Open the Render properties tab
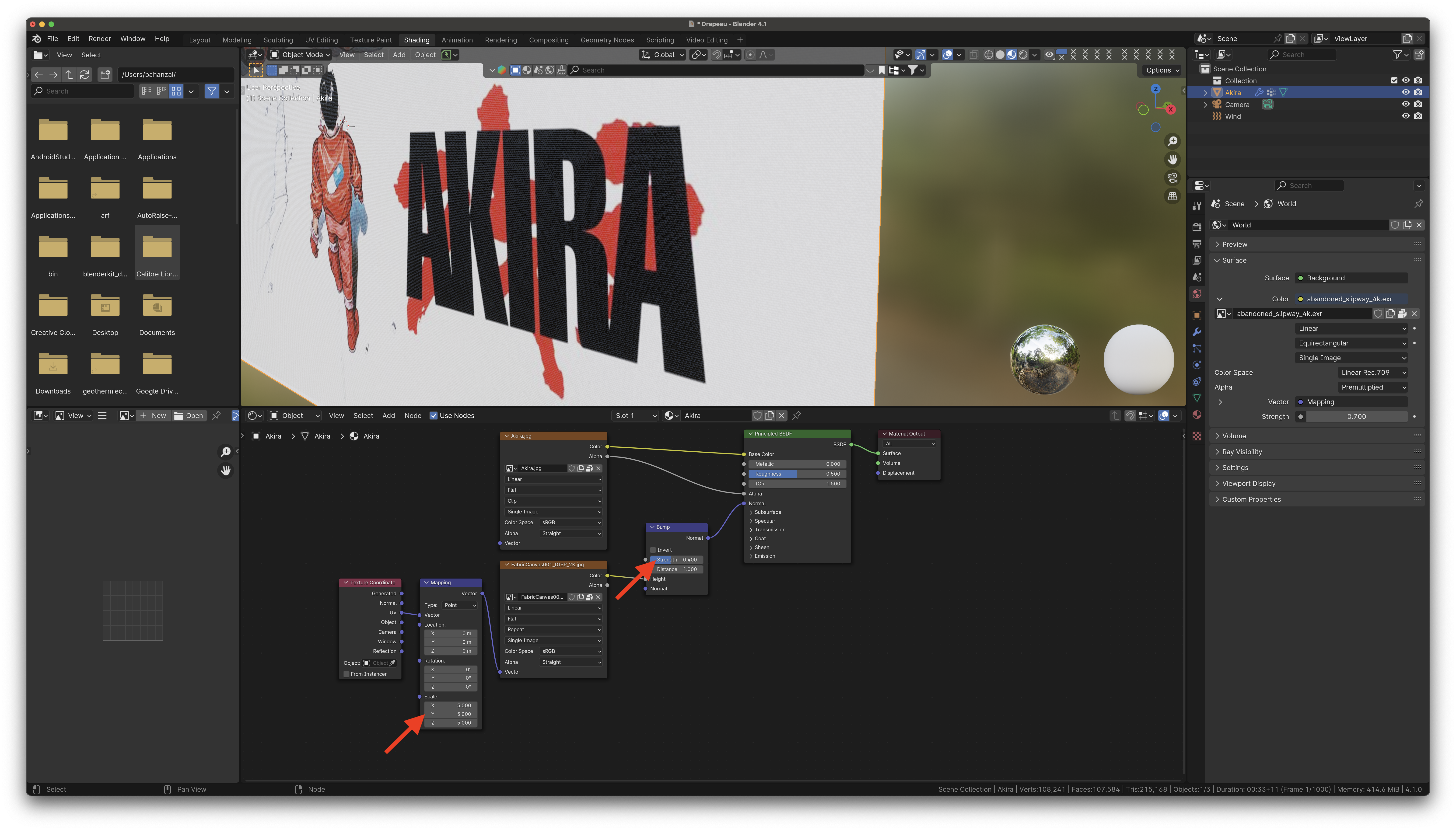Image resolution: width=1456 pixels, height=830 pixels. pyautogui.click(x=1197, y=227)
